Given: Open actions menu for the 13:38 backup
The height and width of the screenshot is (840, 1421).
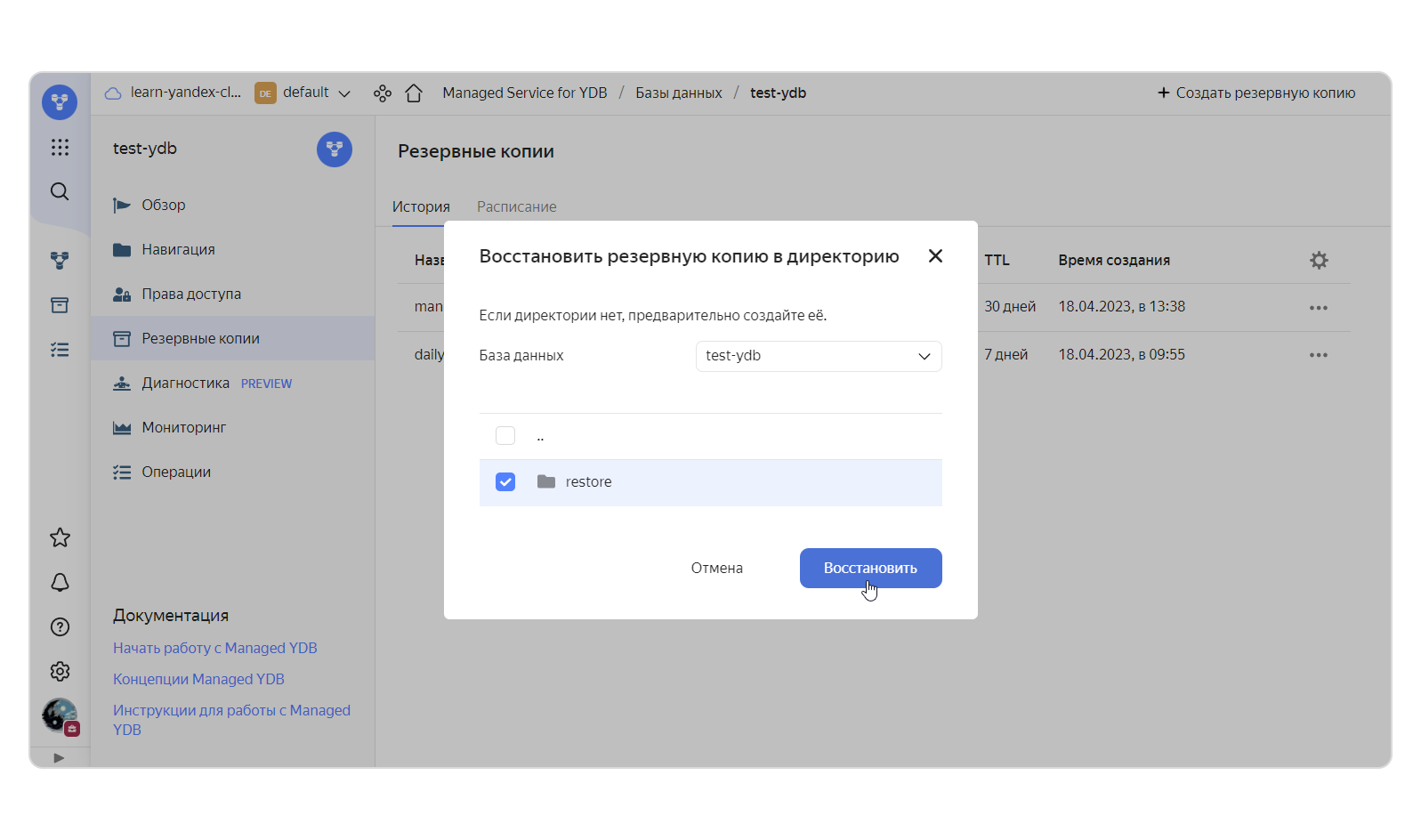Looking at the screenshot, I should point(1319,308).
